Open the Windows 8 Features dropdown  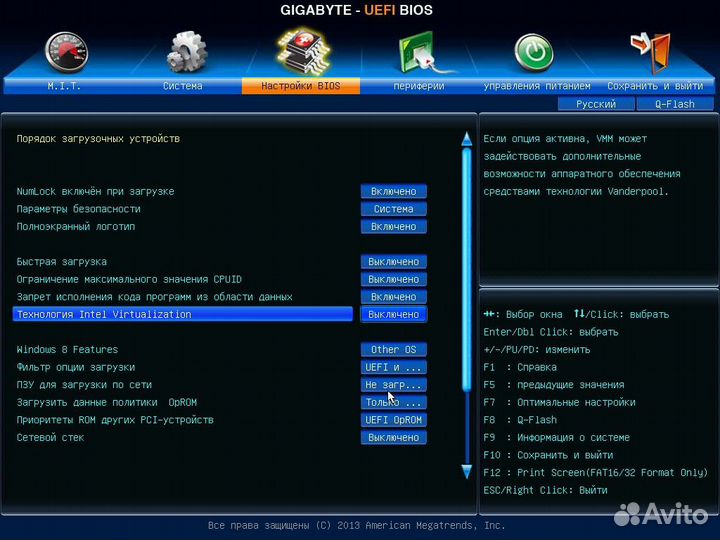tap(393, 350)
